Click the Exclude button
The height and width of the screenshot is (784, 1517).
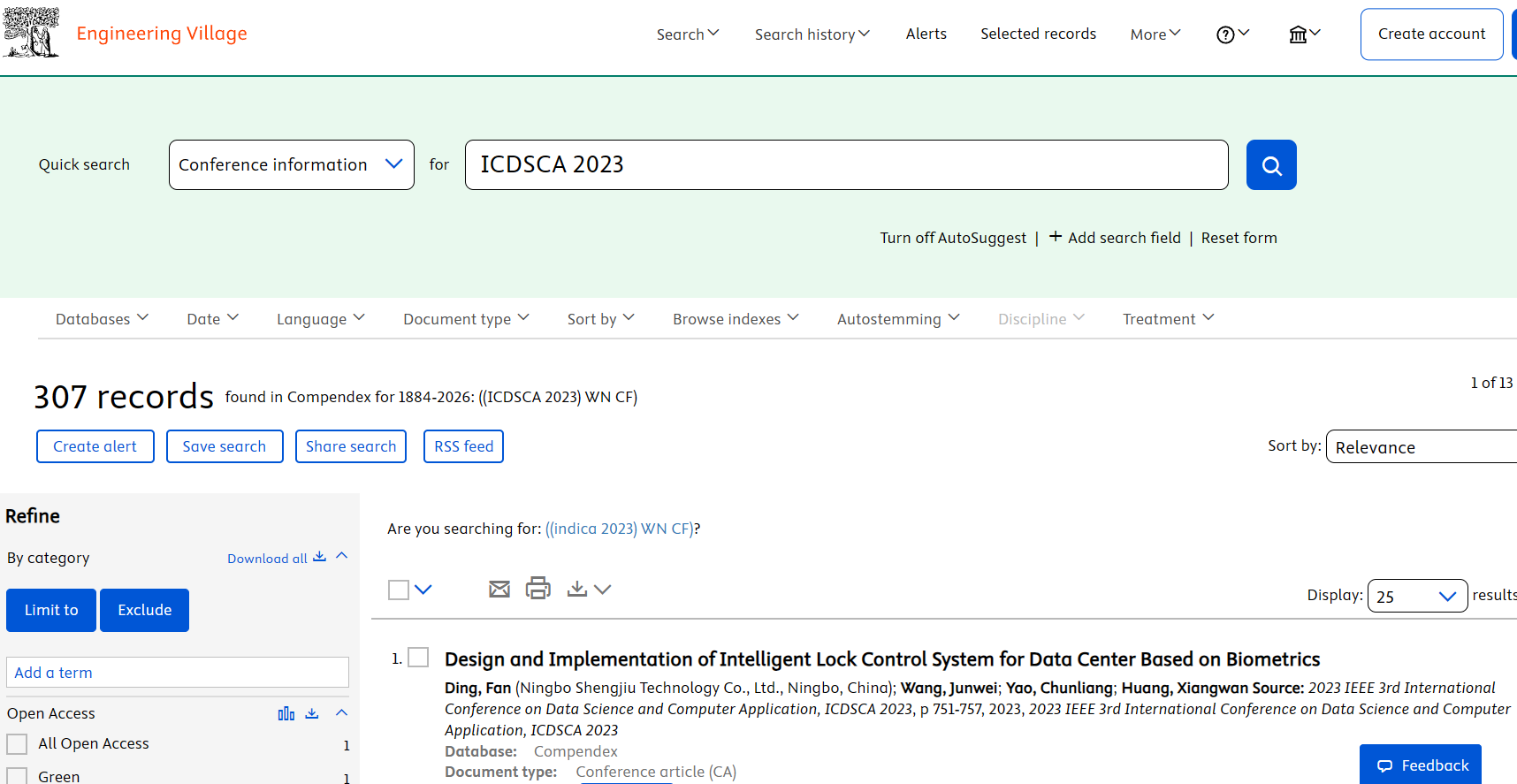144,610
